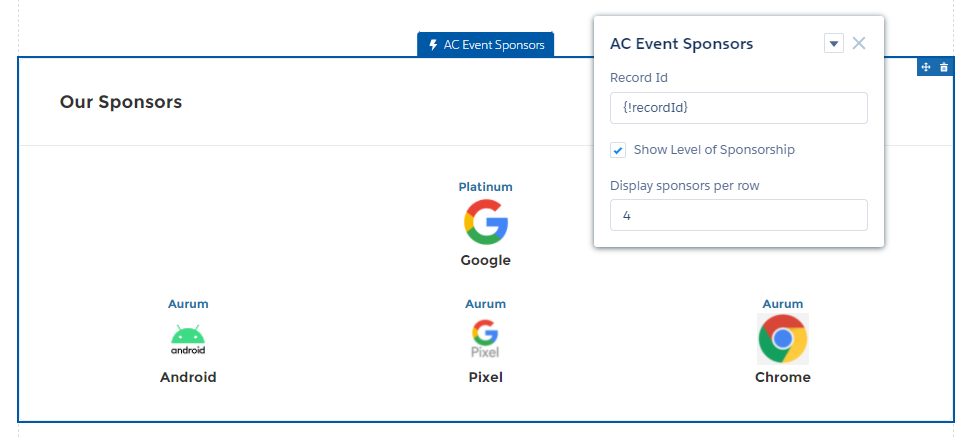This screenshot has height=438, width=965.
Task: Click the Our Sponsors heading
Action: tap(121, 102)
